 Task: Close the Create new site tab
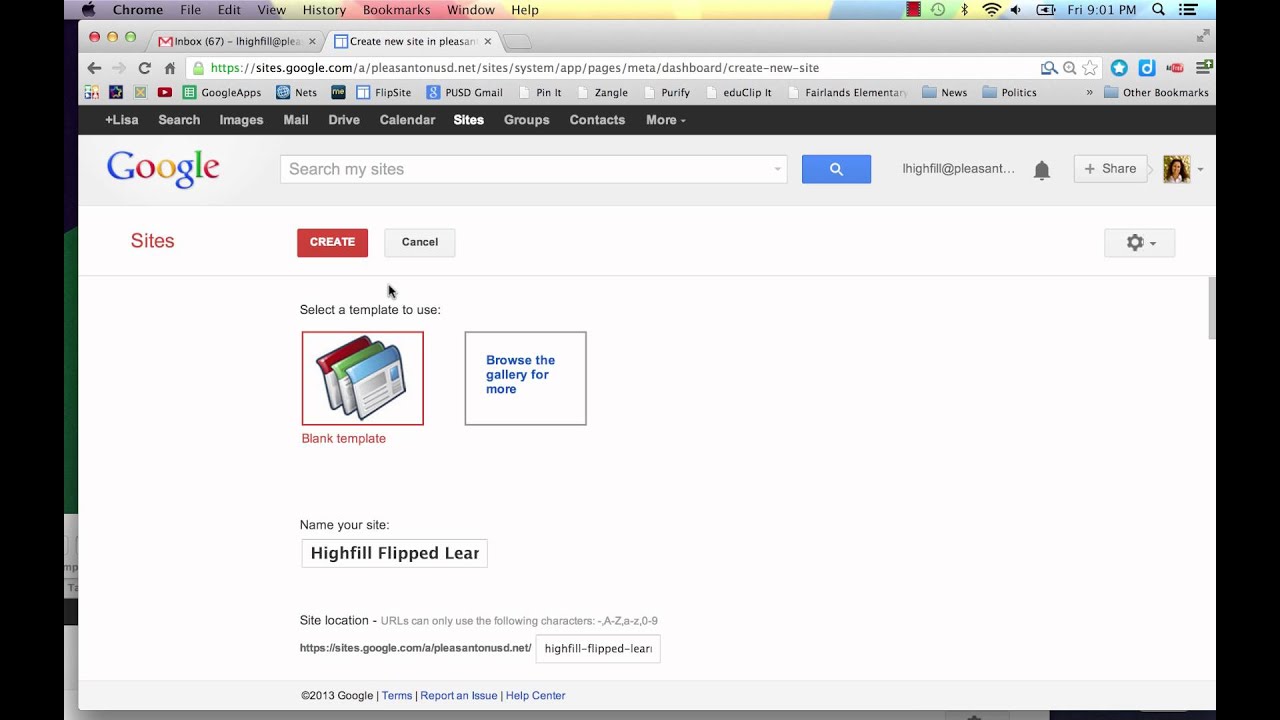click(488, 41)
